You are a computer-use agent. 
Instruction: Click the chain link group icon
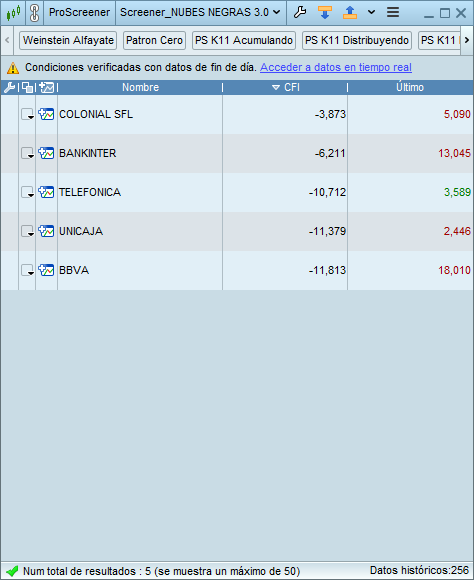(34, 13)
